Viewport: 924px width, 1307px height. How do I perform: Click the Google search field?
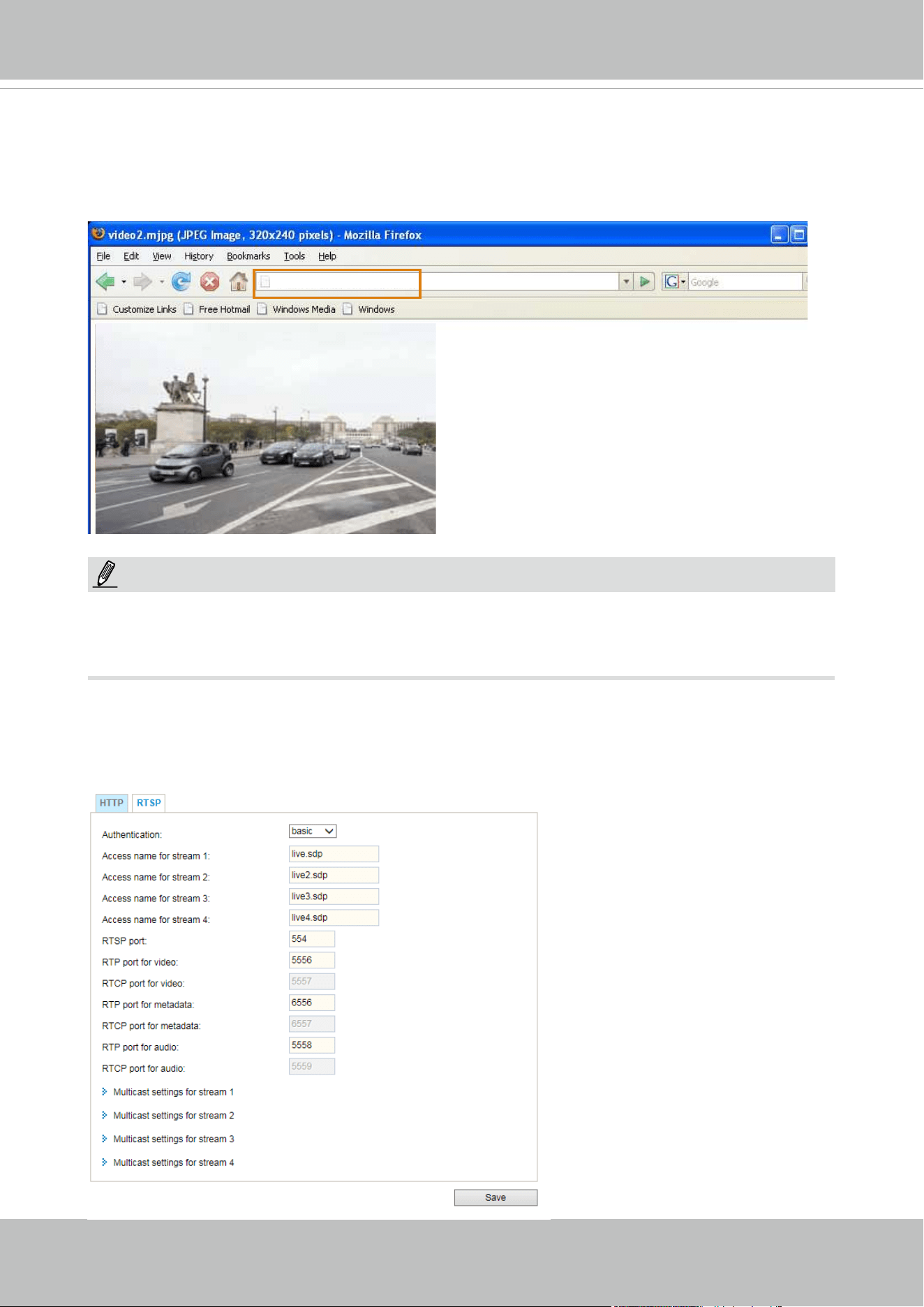pyautogui.click(x=745, y=282)
